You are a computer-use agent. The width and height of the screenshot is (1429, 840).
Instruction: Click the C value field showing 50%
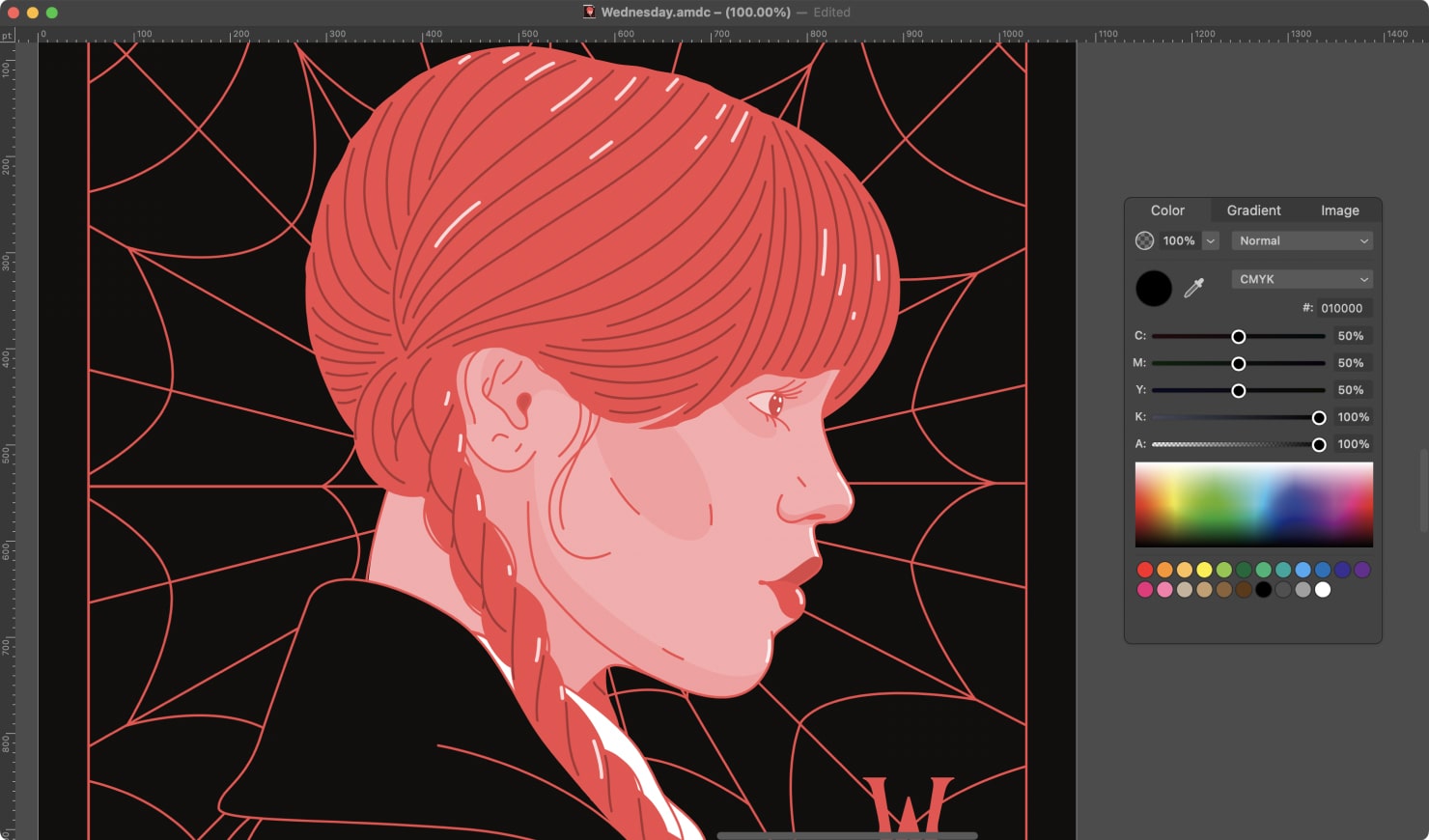1353,336
